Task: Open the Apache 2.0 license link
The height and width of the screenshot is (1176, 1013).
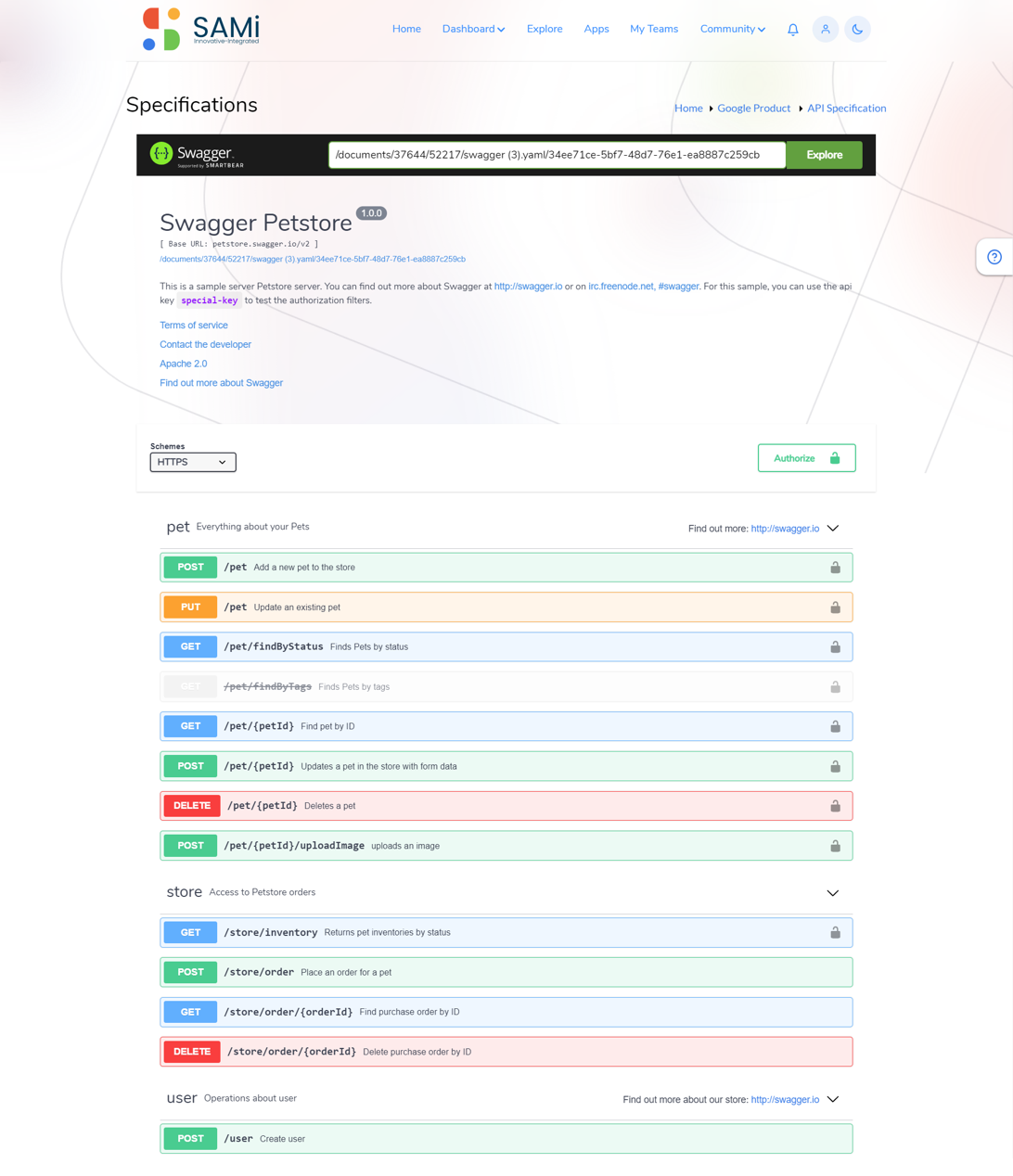Action: (183, 364)
